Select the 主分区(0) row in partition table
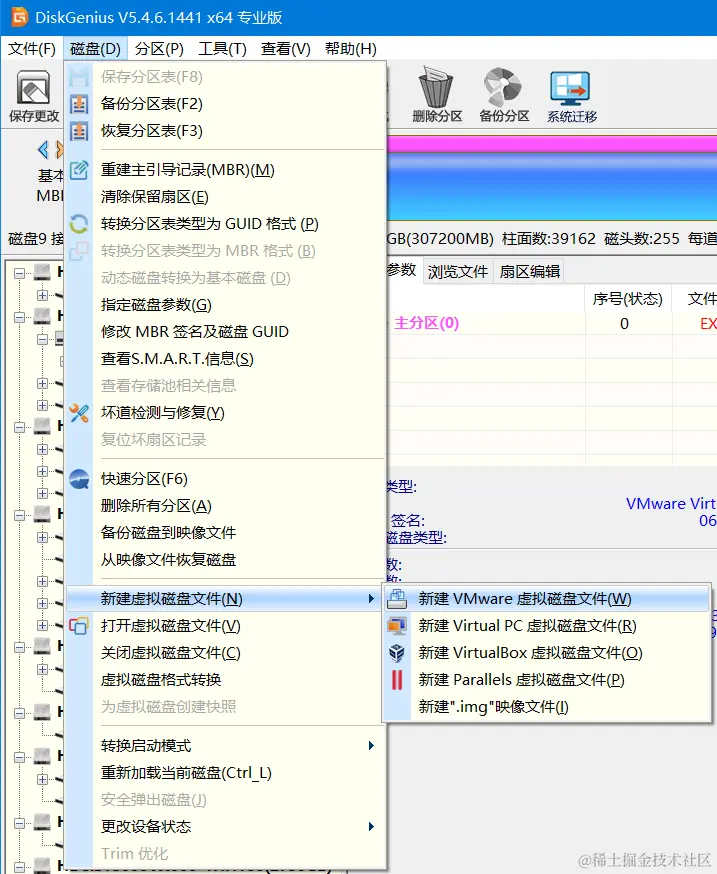 552,323
